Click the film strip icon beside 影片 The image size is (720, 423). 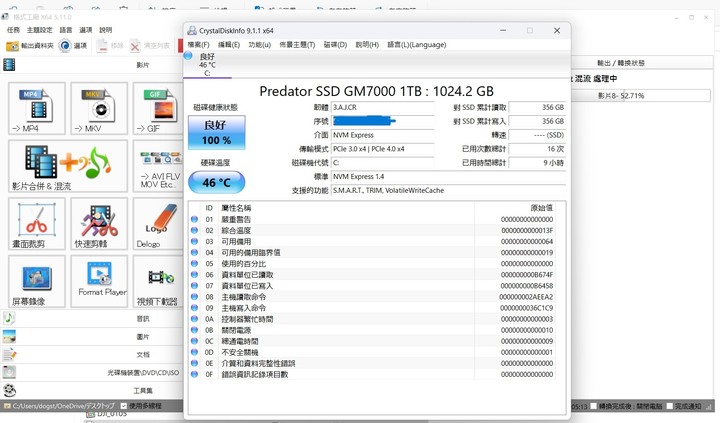(x=9, y=65)
